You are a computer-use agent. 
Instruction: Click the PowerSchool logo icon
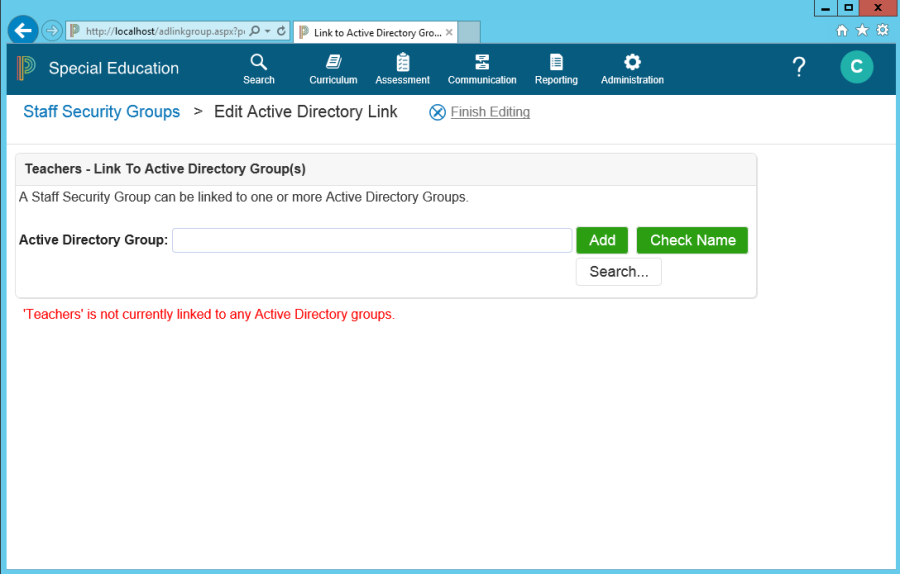tap(26, 68)
